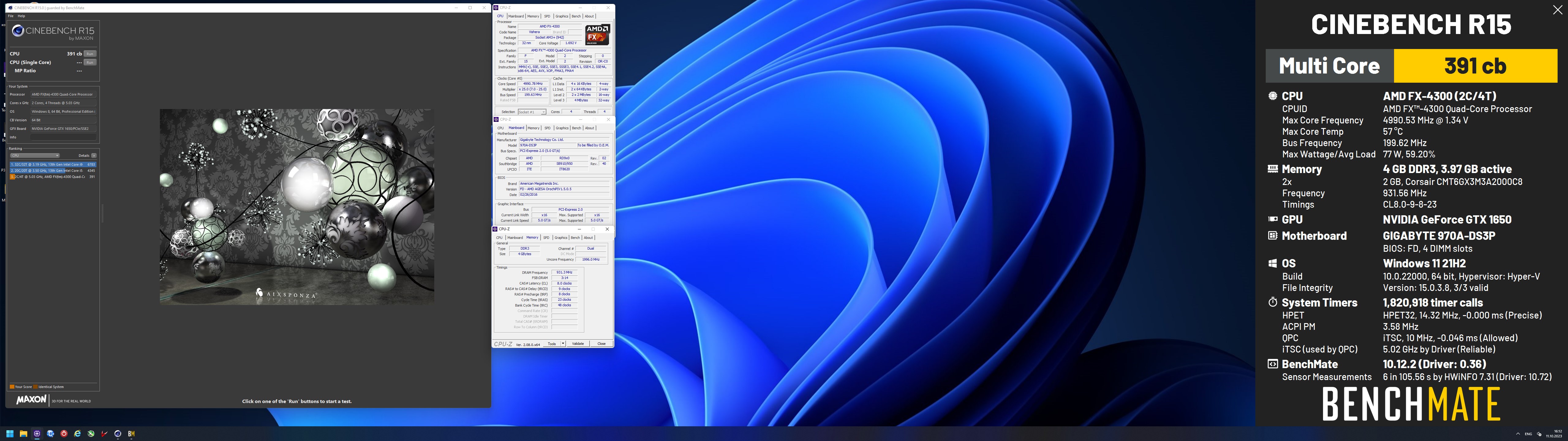Switch to Graphics tab in top CPU-Z window
1568x441 pixels.
point(562,17)
